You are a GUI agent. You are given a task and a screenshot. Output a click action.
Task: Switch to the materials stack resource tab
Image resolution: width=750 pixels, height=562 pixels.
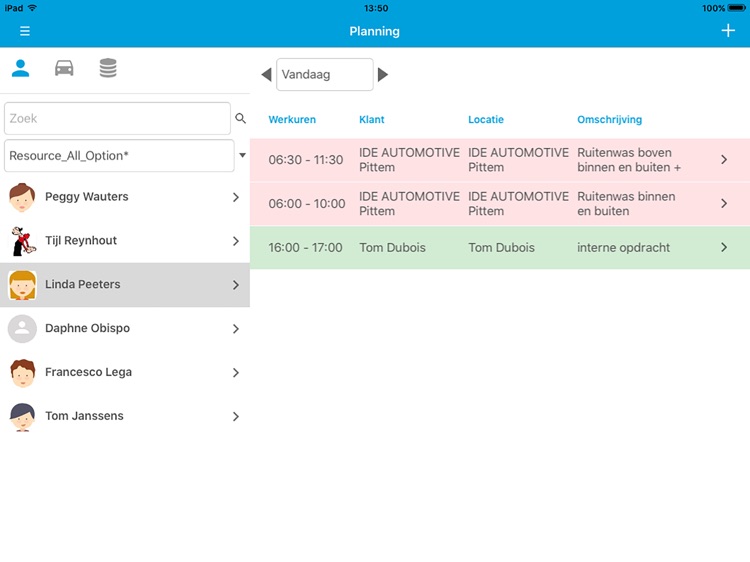pos(108,68)
